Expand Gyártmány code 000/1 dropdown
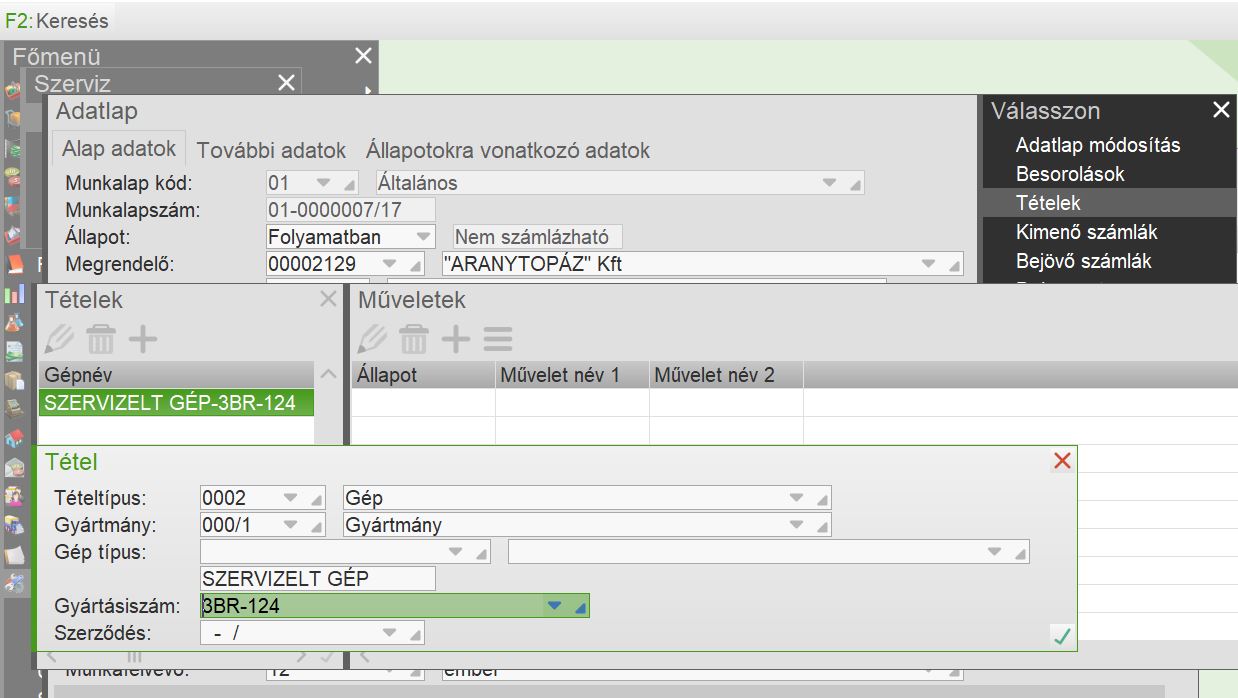1238x698 pixels. tap(291, 525)
